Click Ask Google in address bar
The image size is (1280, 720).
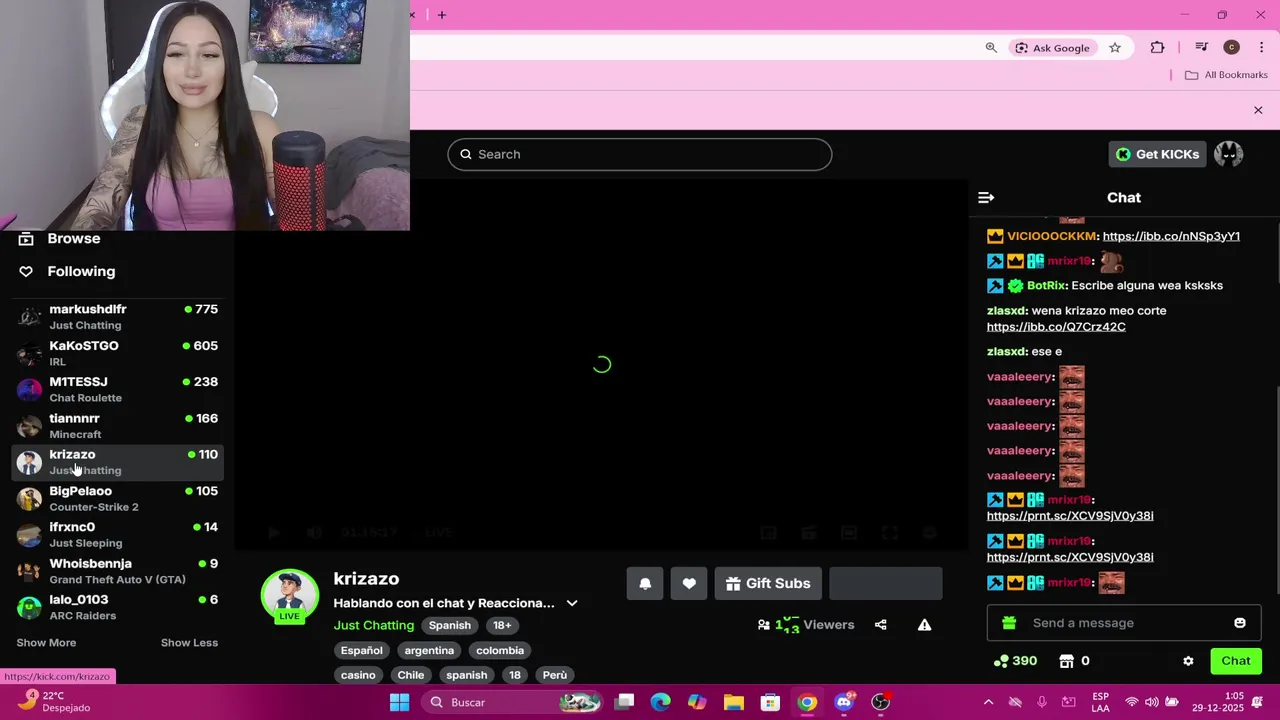[1052, 48]
